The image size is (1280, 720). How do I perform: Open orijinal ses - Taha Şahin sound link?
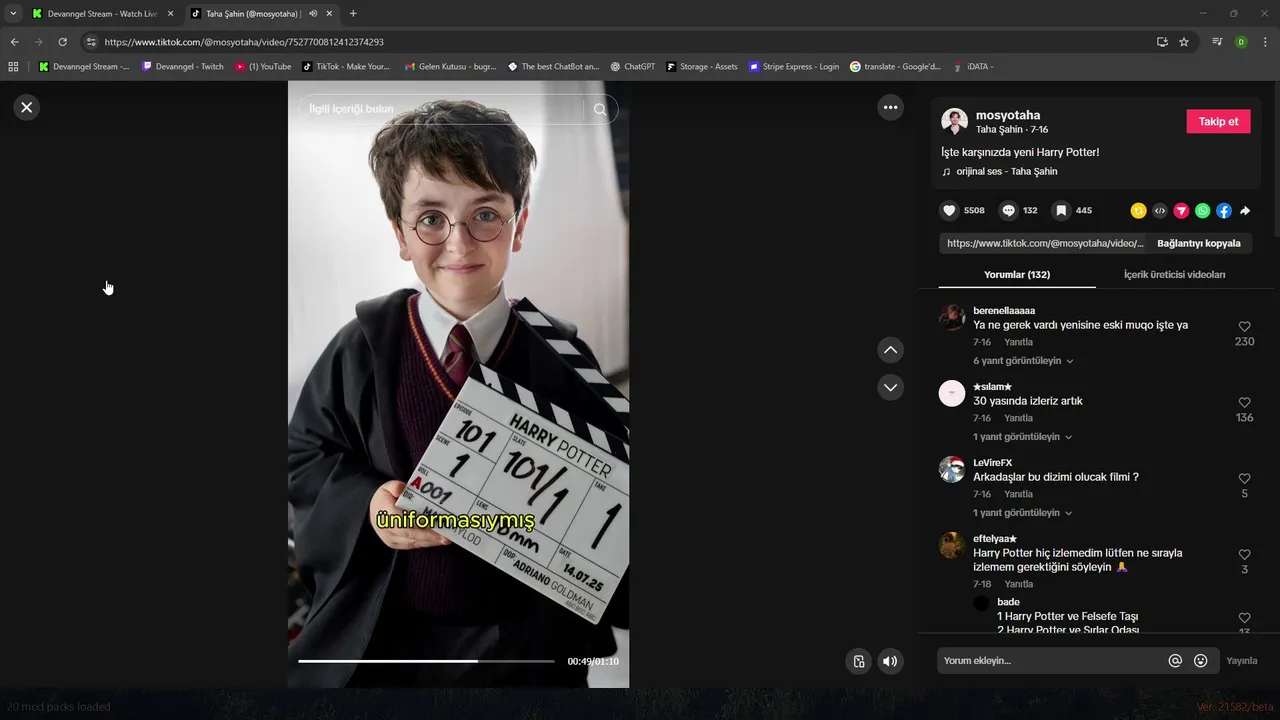(x=1006, y=171)
